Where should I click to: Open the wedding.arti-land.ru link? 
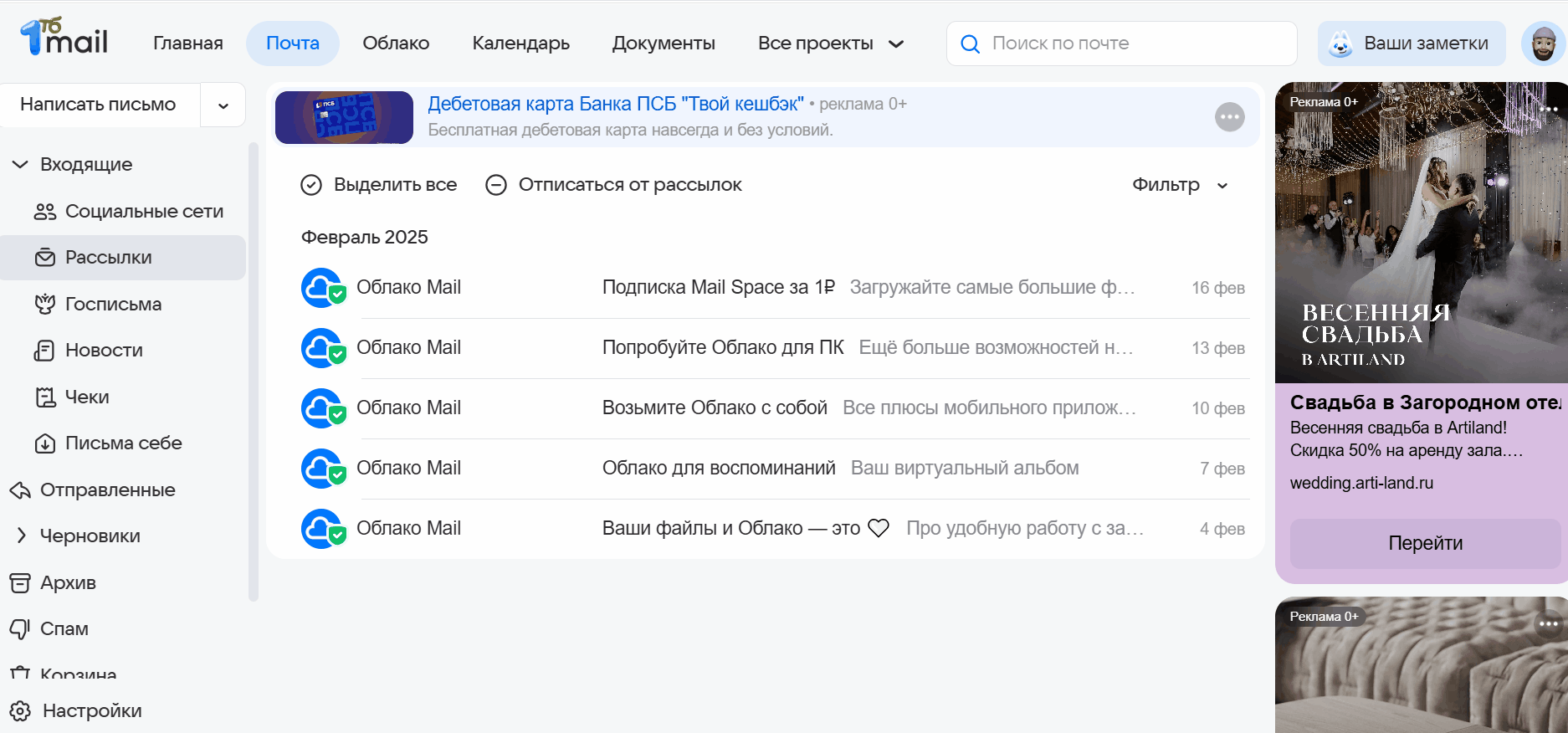point(1361,483)
